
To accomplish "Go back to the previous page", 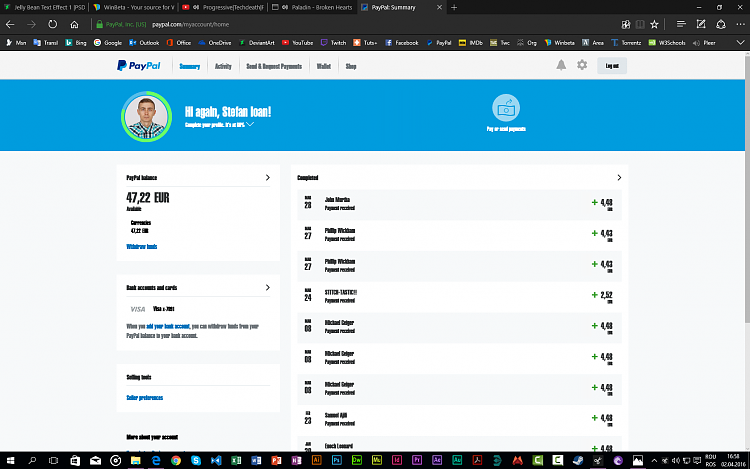I will 10,24.
